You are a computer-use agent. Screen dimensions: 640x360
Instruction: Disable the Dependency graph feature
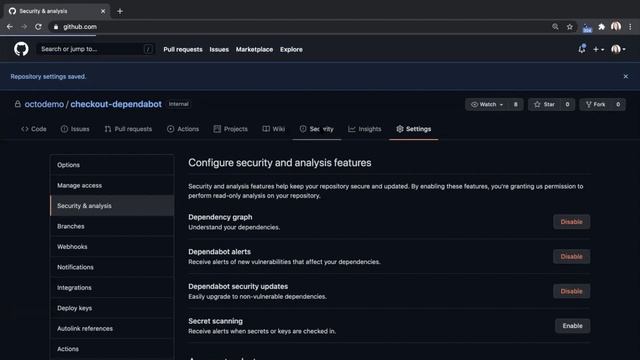coord(571,222)
